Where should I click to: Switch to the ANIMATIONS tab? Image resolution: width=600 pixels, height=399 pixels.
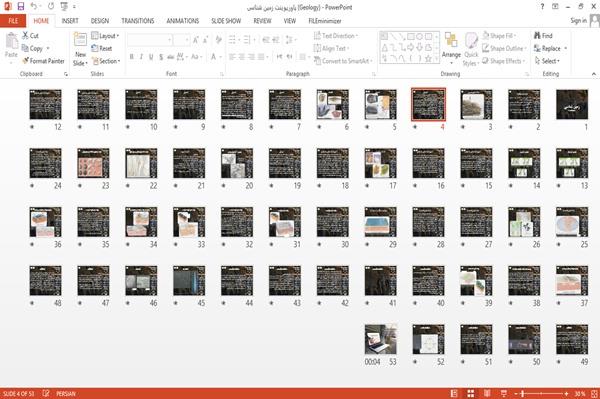pyautogui.click(x=183, y=21)
